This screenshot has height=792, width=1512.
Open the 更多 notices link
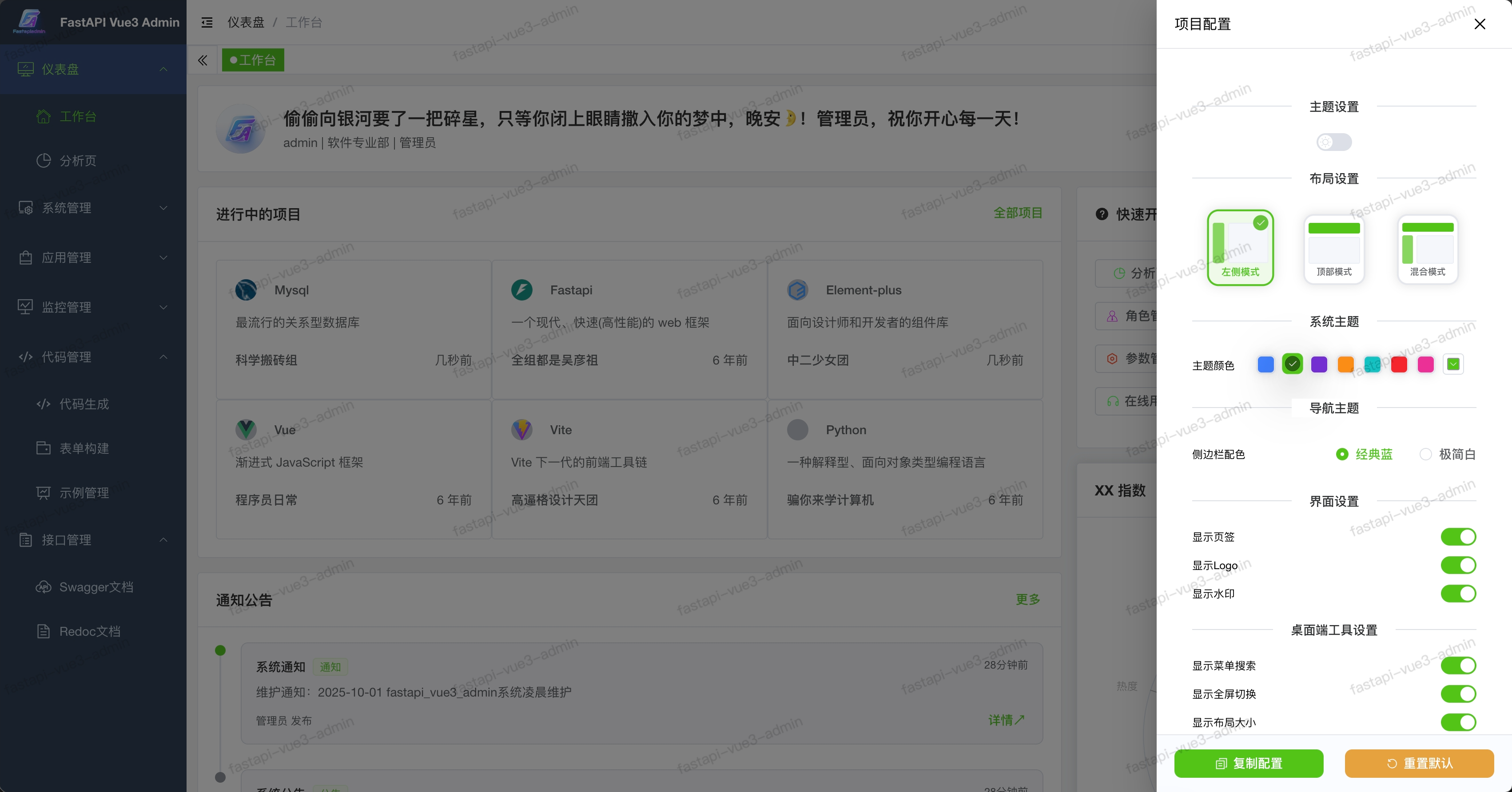click(x=1028, y=599)
